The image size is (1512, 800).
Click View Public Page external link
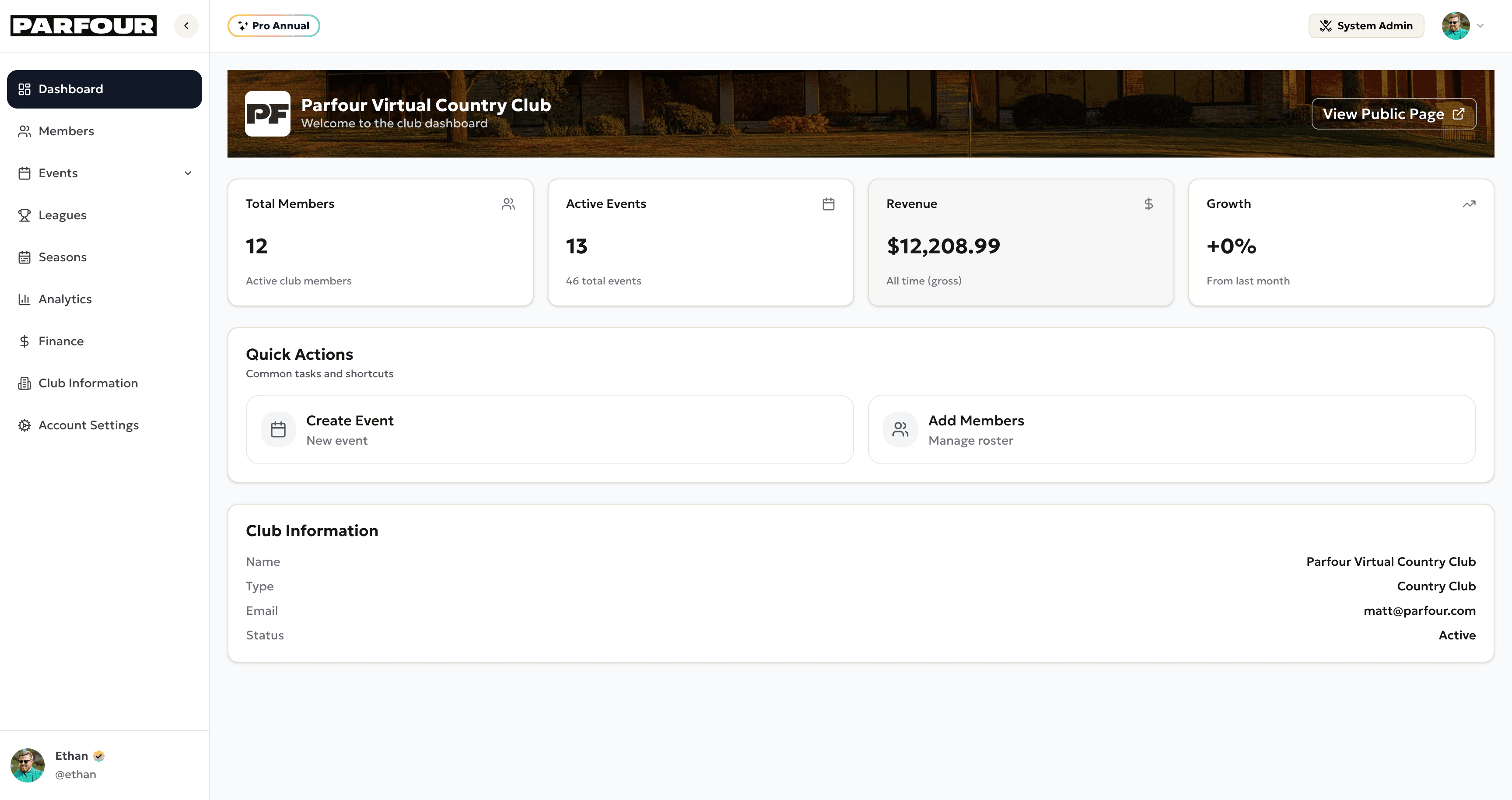click(1393, 114)
